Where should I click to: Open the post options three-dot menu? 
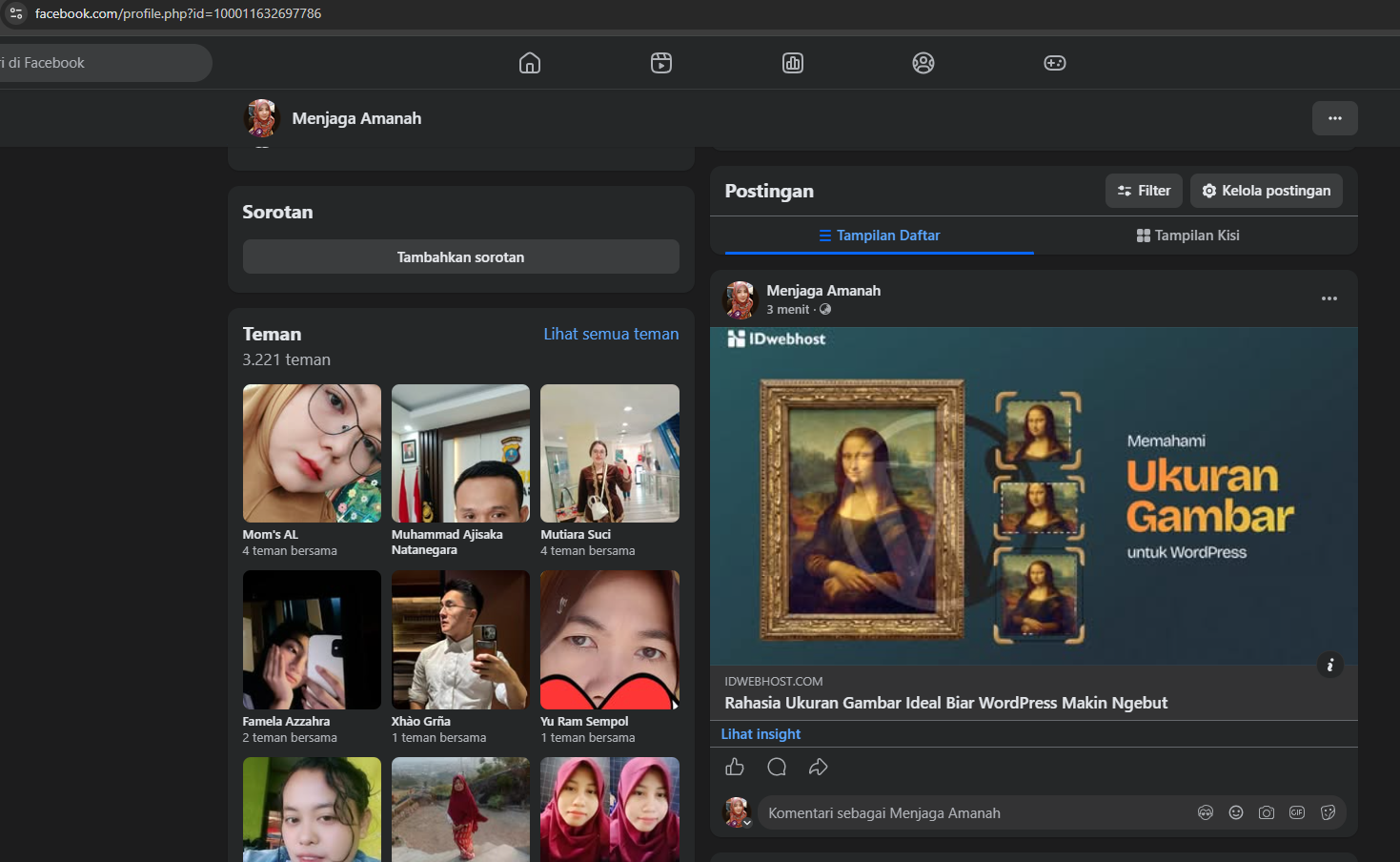(x=1329, y=298)
